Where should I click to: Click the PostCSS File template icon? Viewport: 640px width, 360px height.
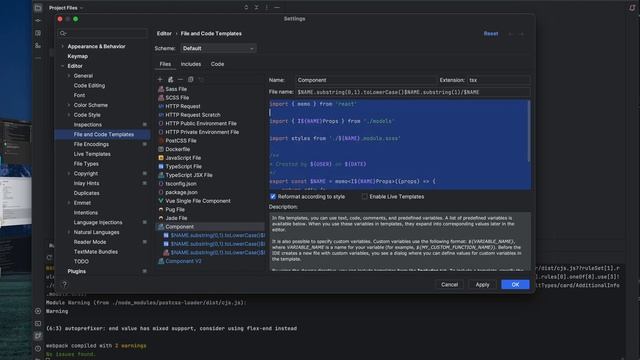[161, 141]
